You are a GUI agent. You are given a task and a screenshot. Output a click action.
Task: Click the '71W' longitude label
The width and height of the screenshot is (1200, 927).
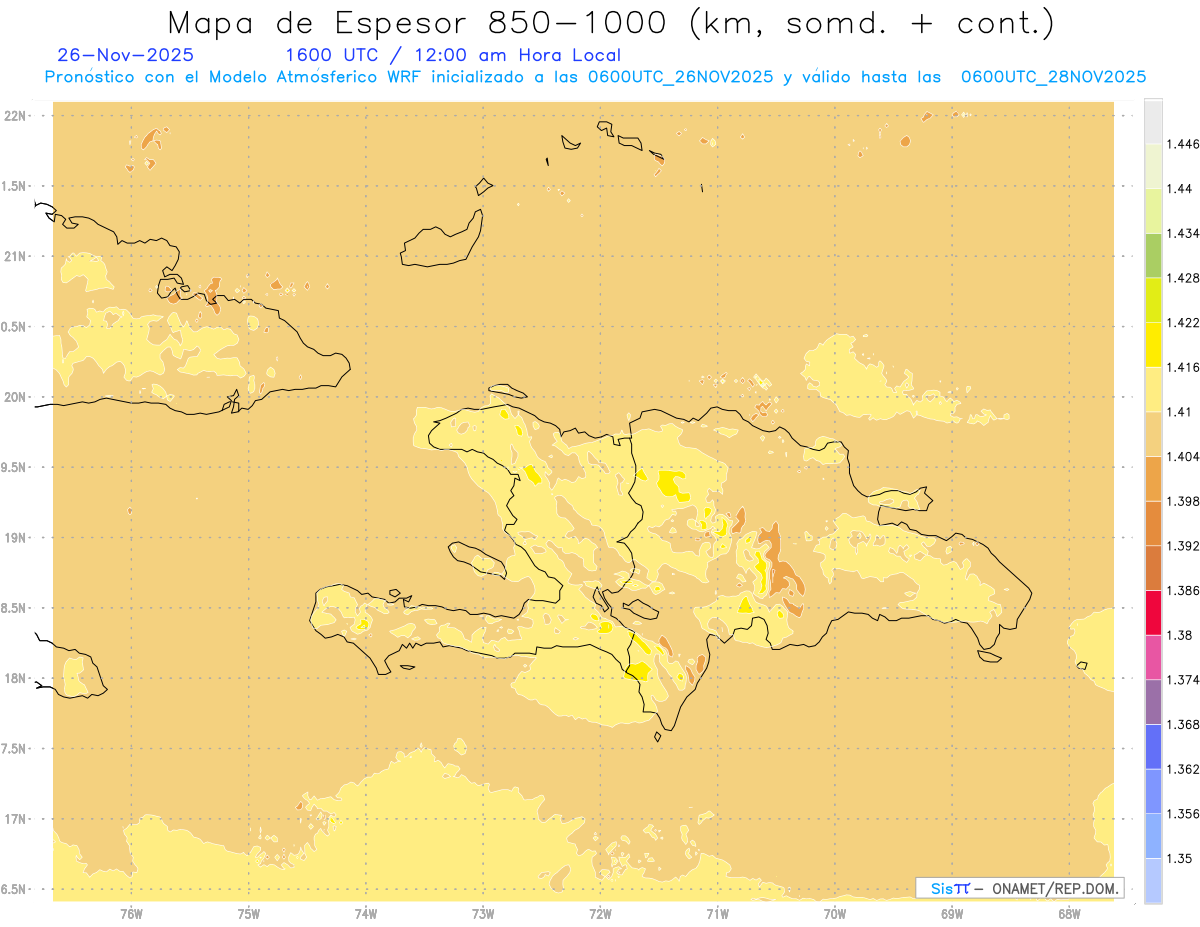tap(717, 914)
